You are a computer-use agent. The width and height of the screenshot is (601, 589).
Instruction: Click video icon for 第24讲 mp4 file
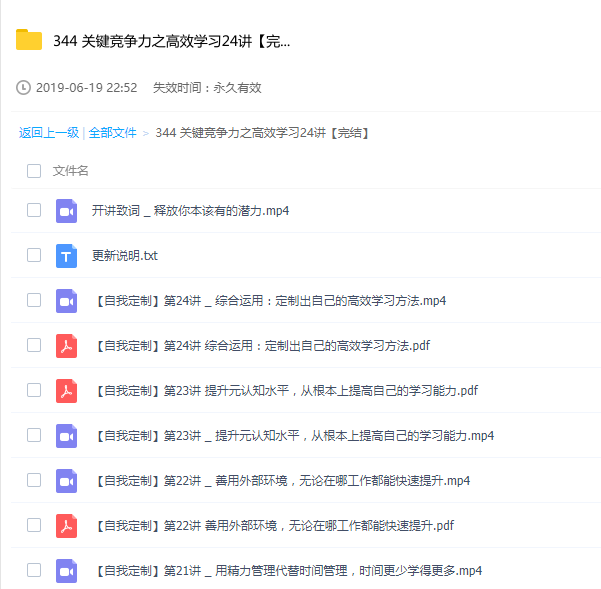(66, 301)
